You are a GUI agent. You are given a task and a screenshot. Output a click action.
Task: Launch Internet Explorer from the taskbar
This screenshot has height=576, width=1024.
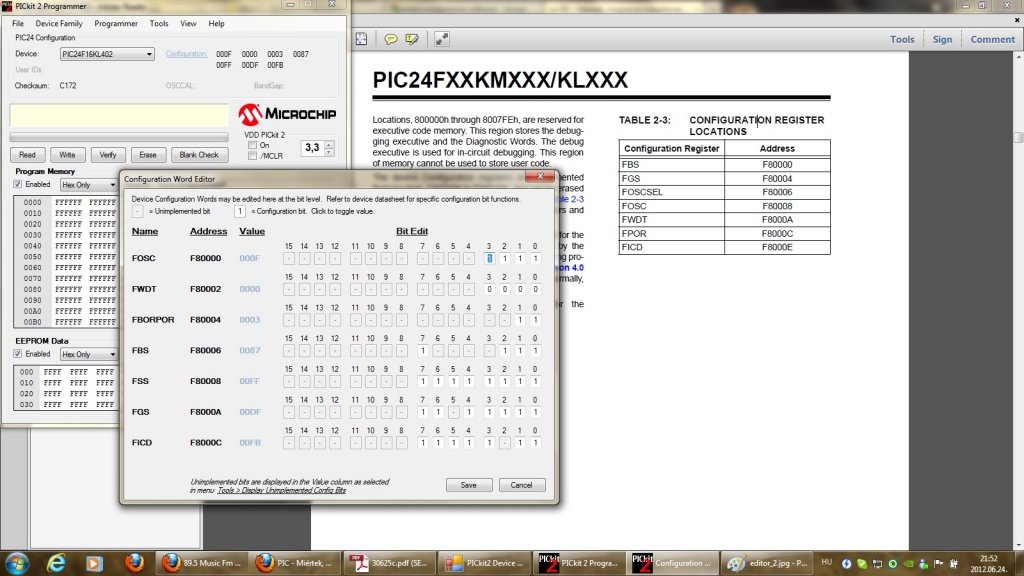pyautogui.click(x=56, y=563)
